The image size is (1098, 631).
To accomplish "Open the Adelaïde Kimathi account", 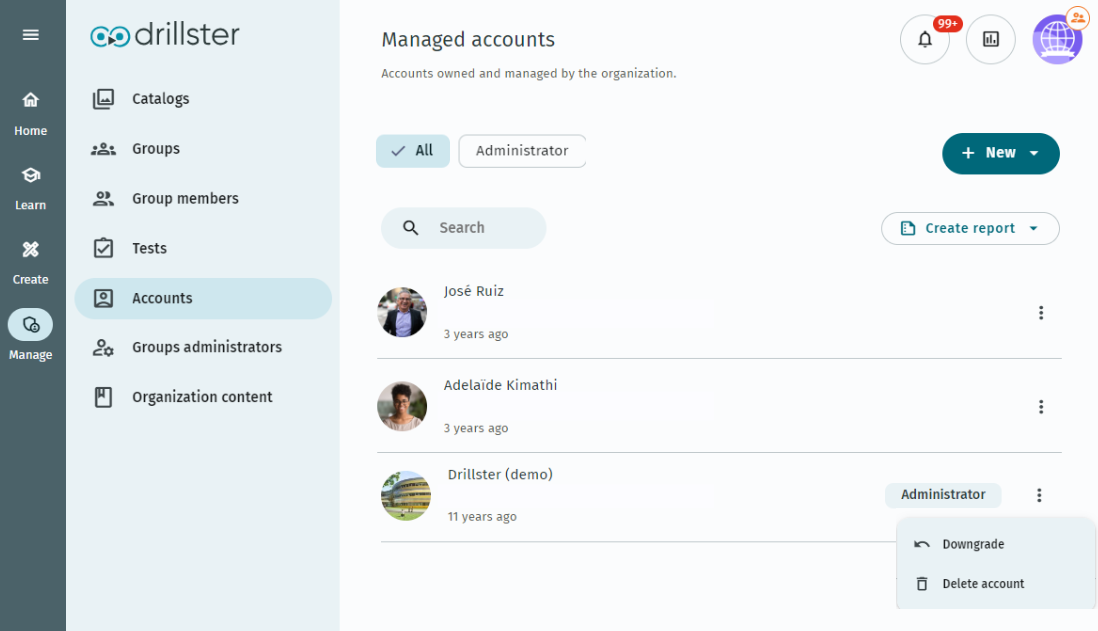I will 500,385.
